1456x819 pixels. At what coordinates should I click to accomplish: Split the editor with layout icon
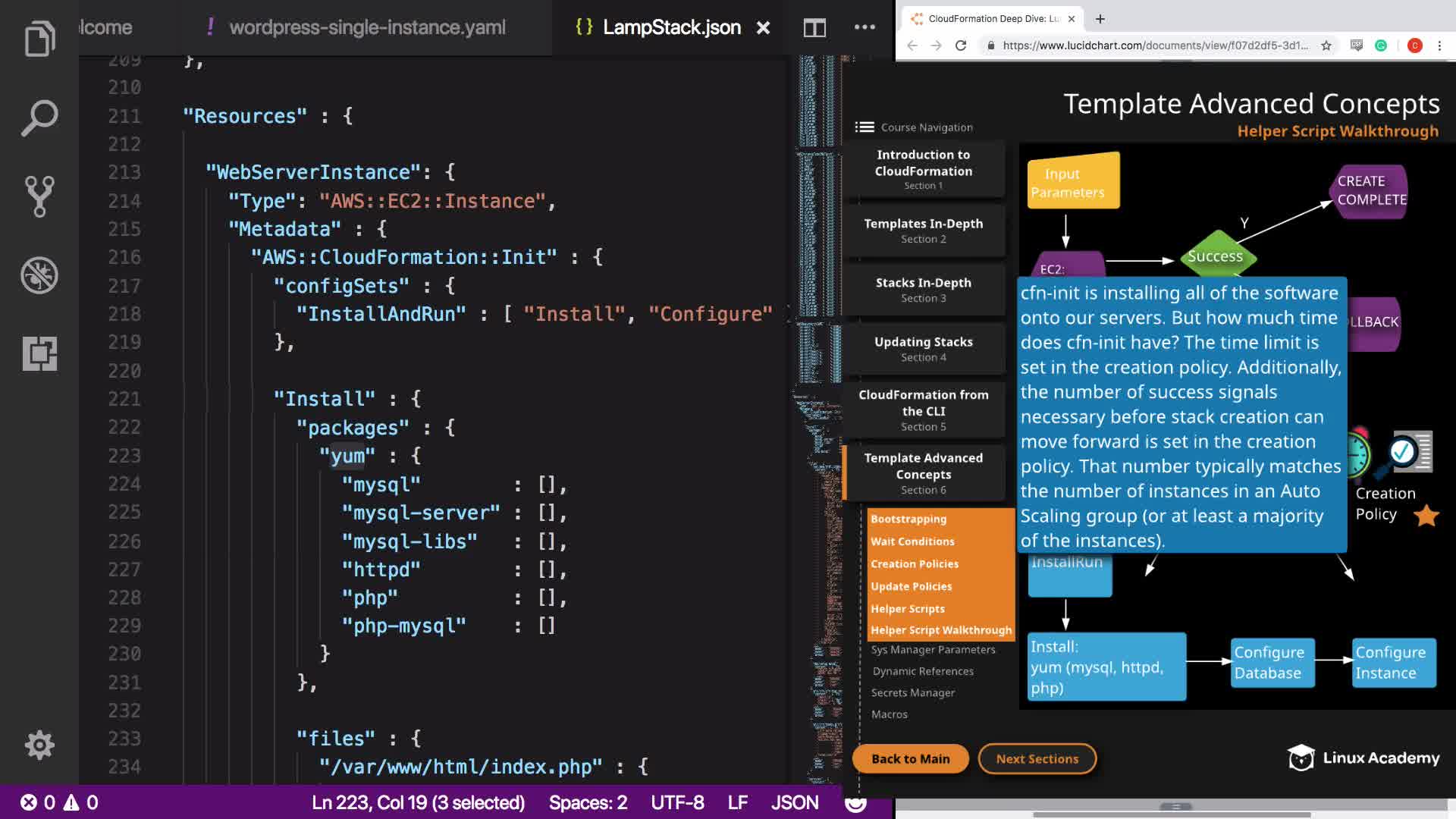pyautogui.click(x=814, y=28)
